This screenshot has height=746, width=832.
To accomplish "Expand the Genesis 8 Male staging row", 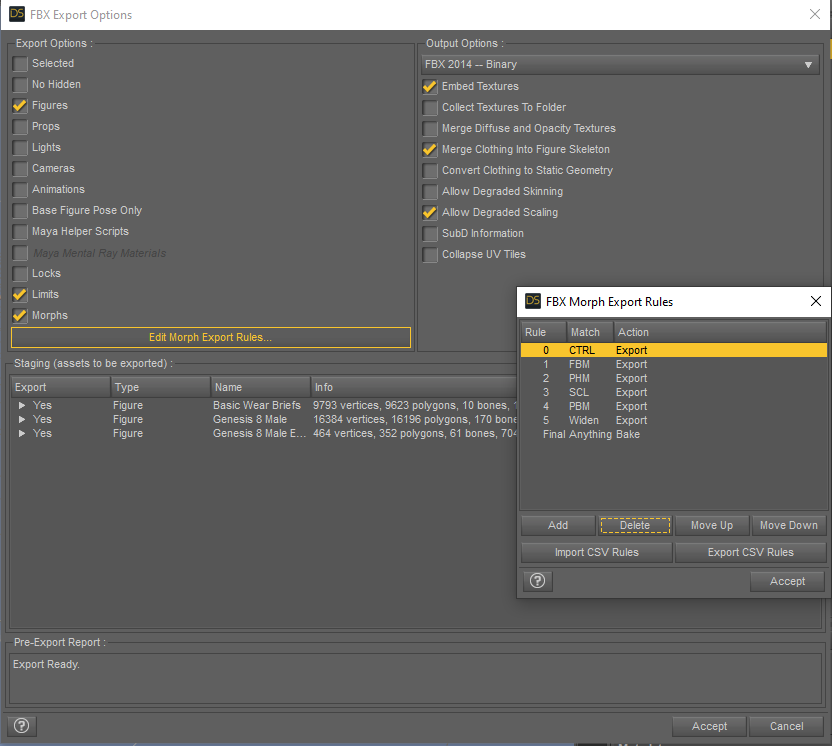I will pyautogui.click(x=22, y=419).
